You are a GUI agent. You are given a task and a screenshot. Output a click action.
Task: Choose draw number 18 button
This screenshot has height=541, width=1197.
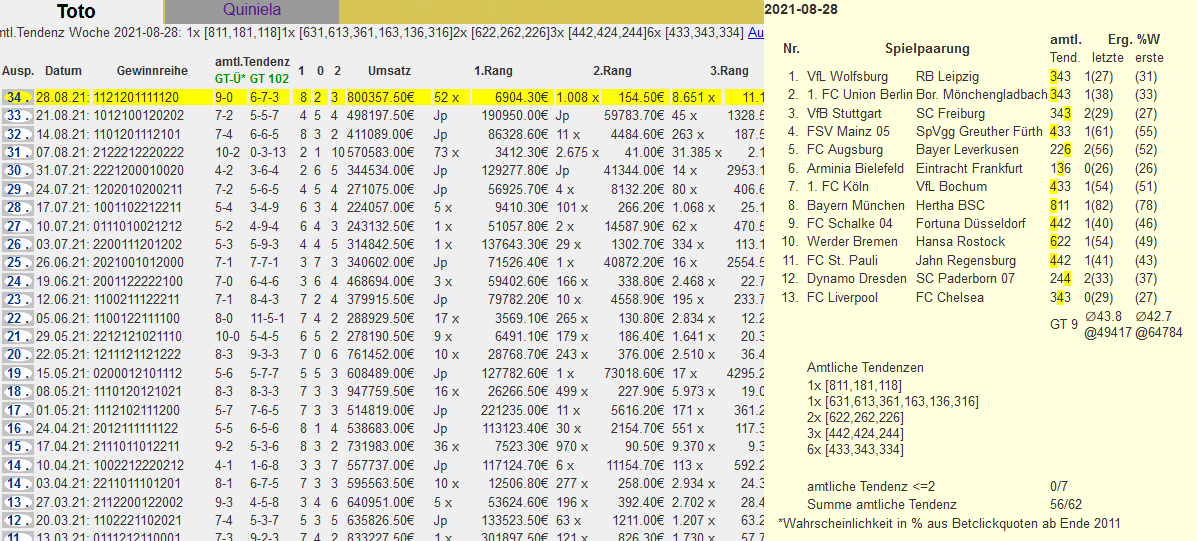click(x=18, y=391)
